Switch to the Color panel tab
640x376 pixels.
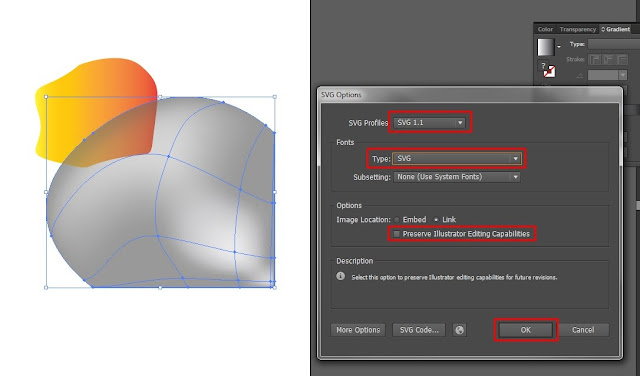[x=545, y=29]
